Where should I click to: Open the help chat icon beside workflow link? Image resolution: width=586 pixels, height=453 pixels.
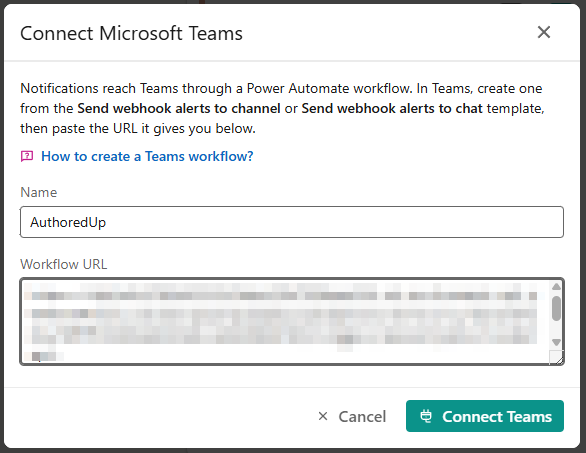(x=27, y=156)
